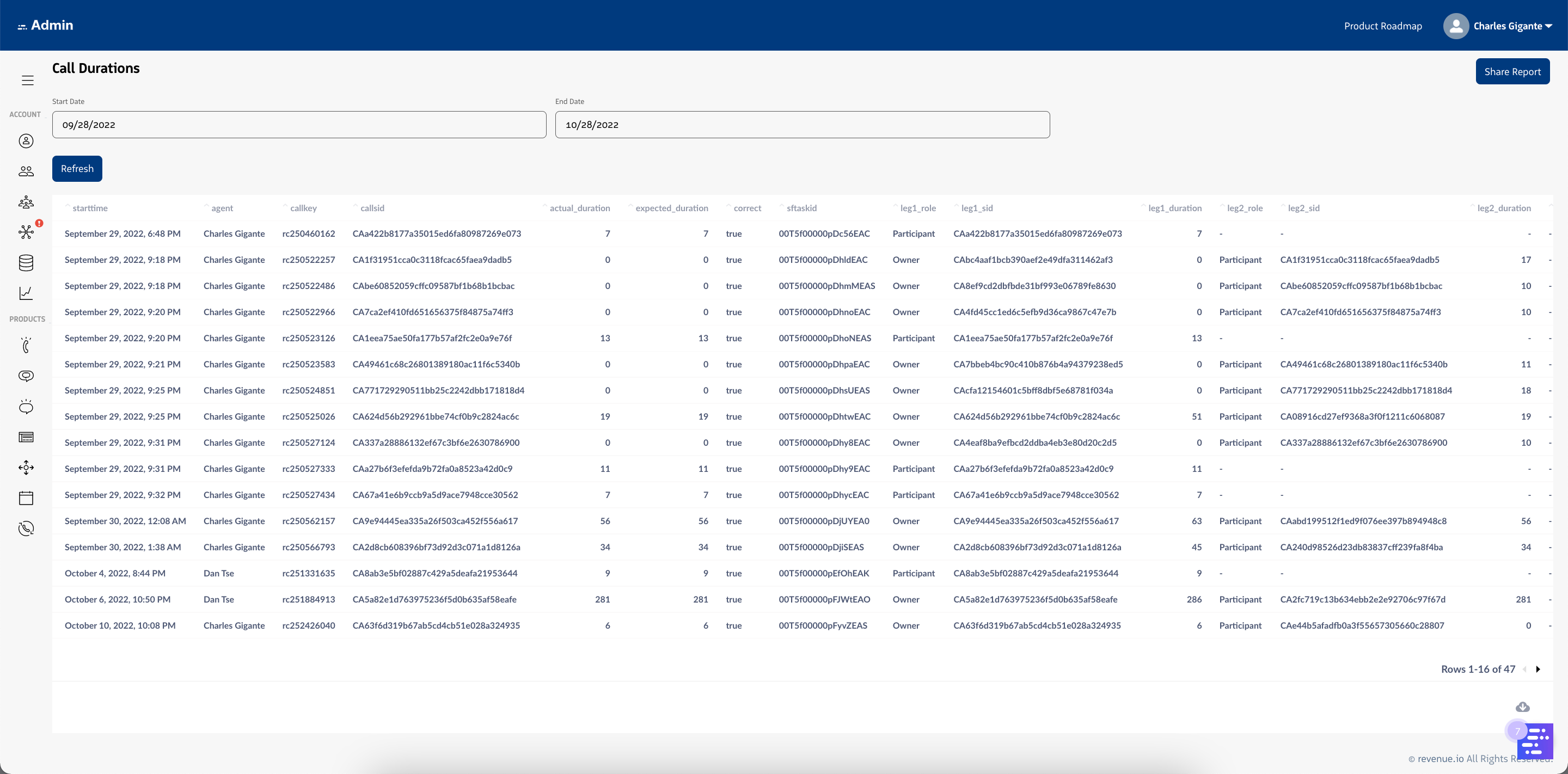Viewport: 1568px width, 774px height.
Task: Go to next page of rows
Action: [x=1538, y=669]
